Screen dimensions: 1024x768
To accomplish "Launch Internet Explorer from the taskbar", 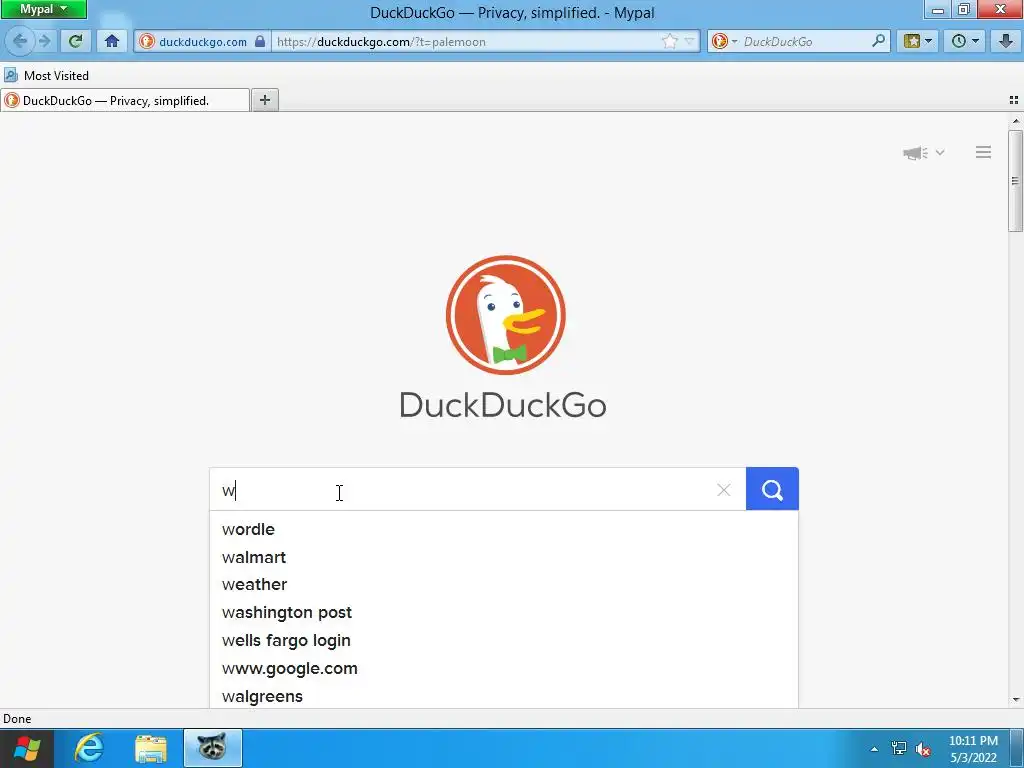I will [89, 748].
